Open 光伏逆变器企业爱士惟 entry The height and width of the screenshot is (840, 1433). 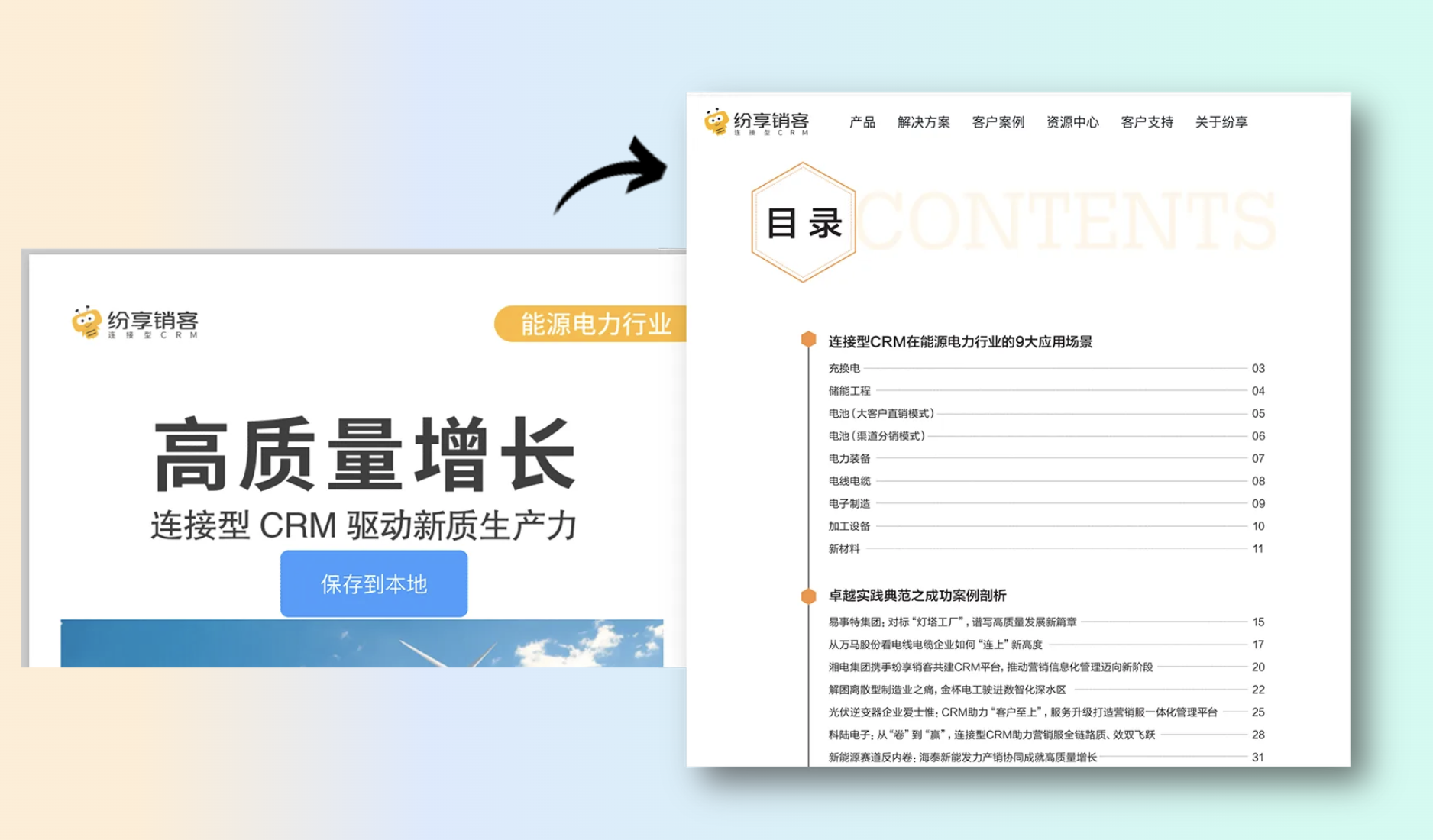[1046, 712]
